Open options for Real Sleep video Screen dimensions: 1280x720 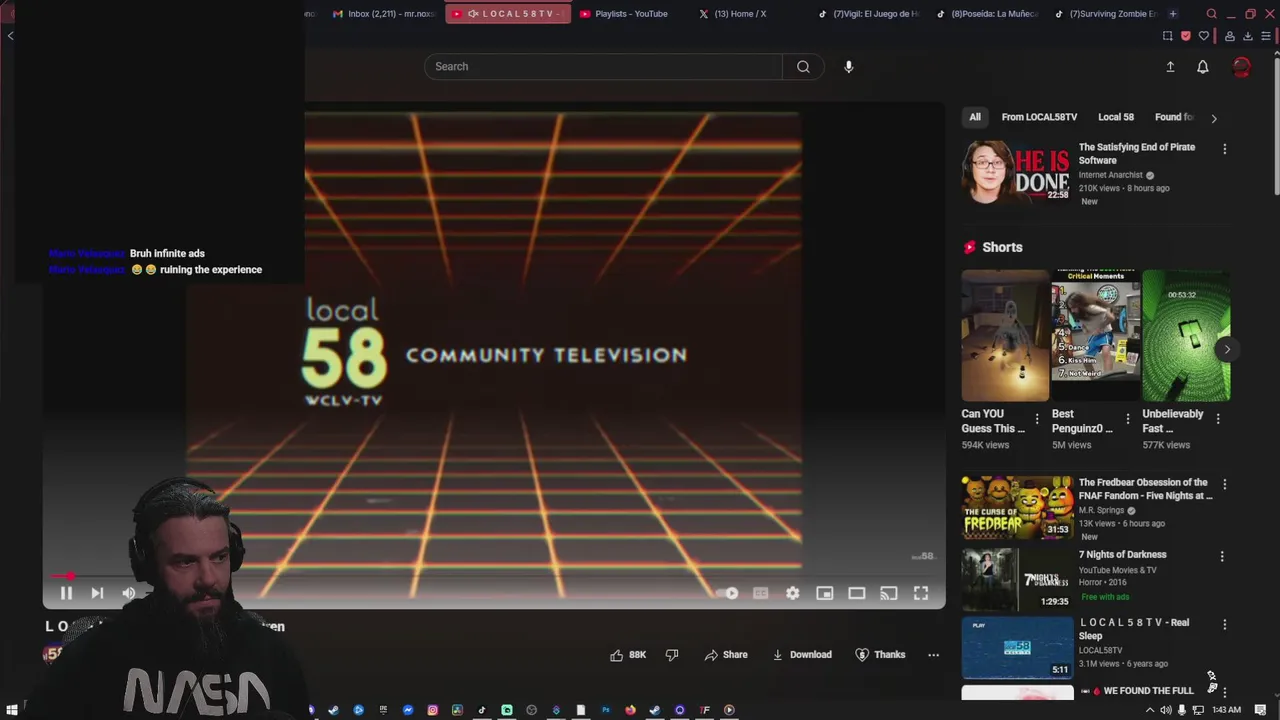click(x=1225, y=624)
